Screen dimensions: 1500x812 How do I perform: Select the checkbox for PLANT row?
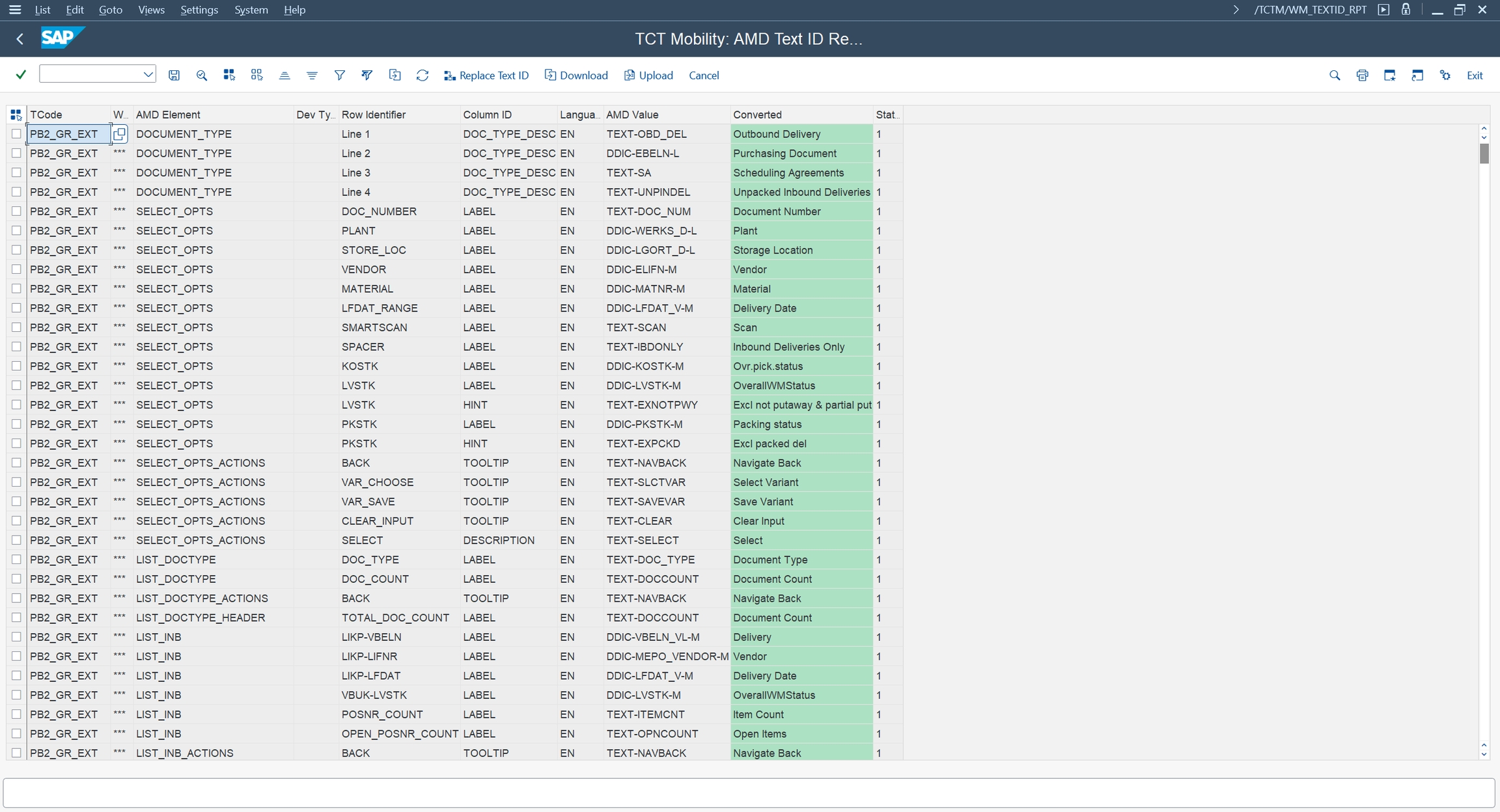tap(16, 231)
